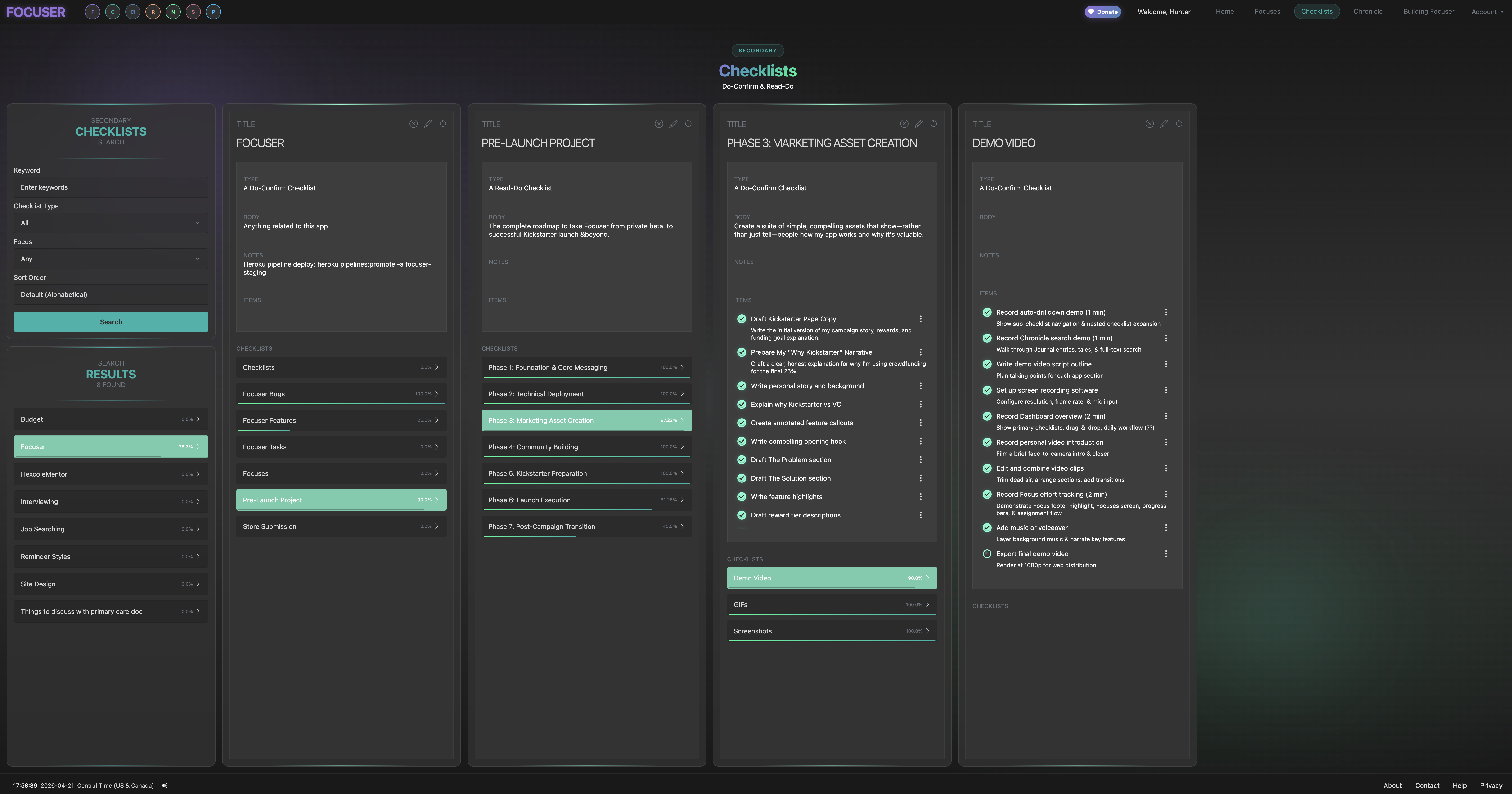Open options menu for Record Chronicle search demo
1512x794 pixels.
[1166, 338]
